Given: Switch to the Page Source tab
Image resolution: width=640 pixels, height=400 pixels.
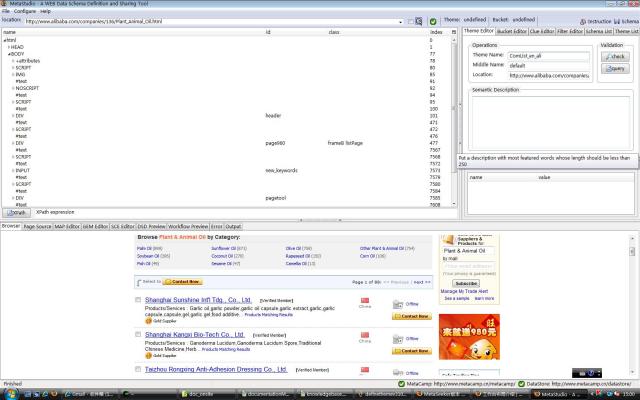Looking at the screenshot, I should coord(37,227).
